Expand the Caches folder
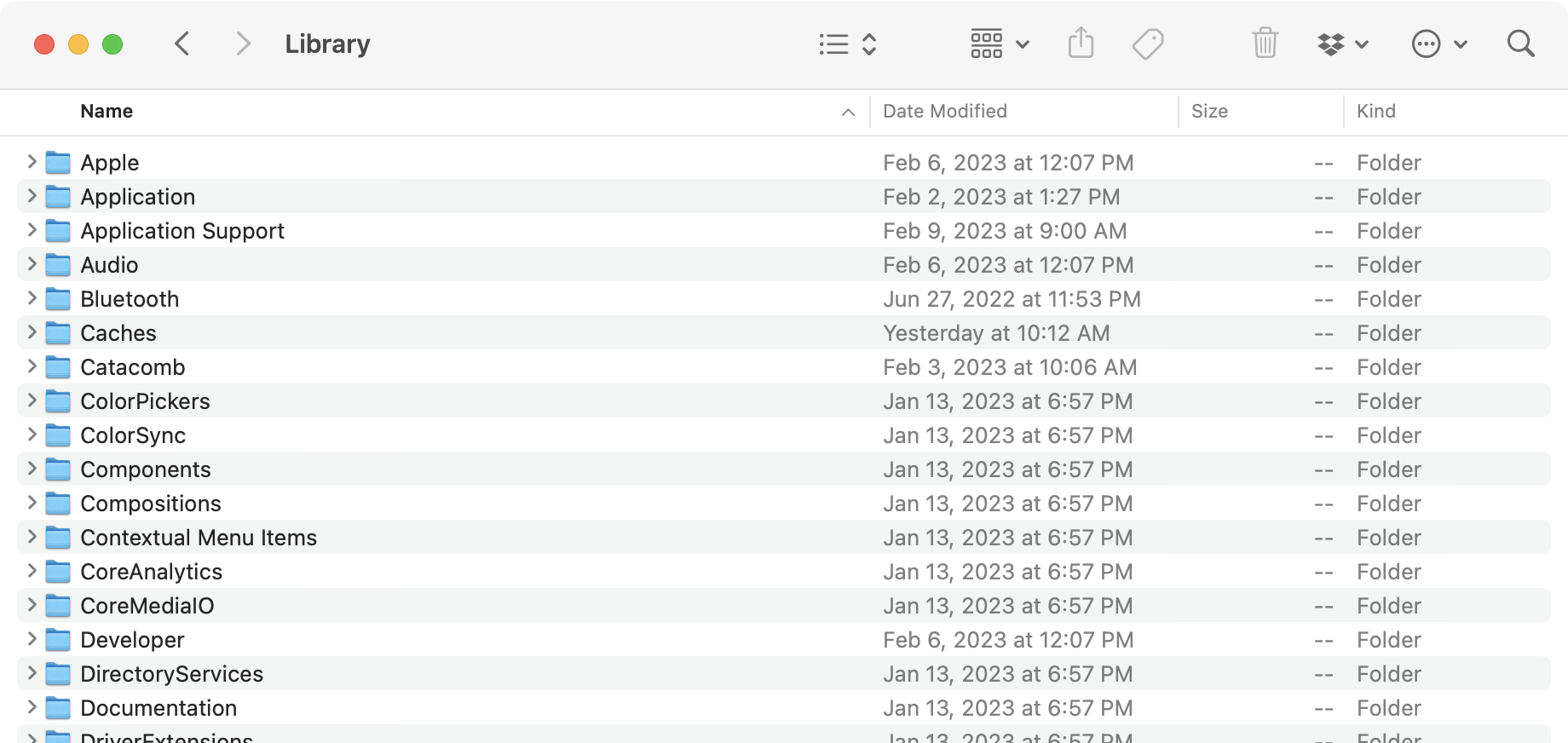 tap(32, 332)
